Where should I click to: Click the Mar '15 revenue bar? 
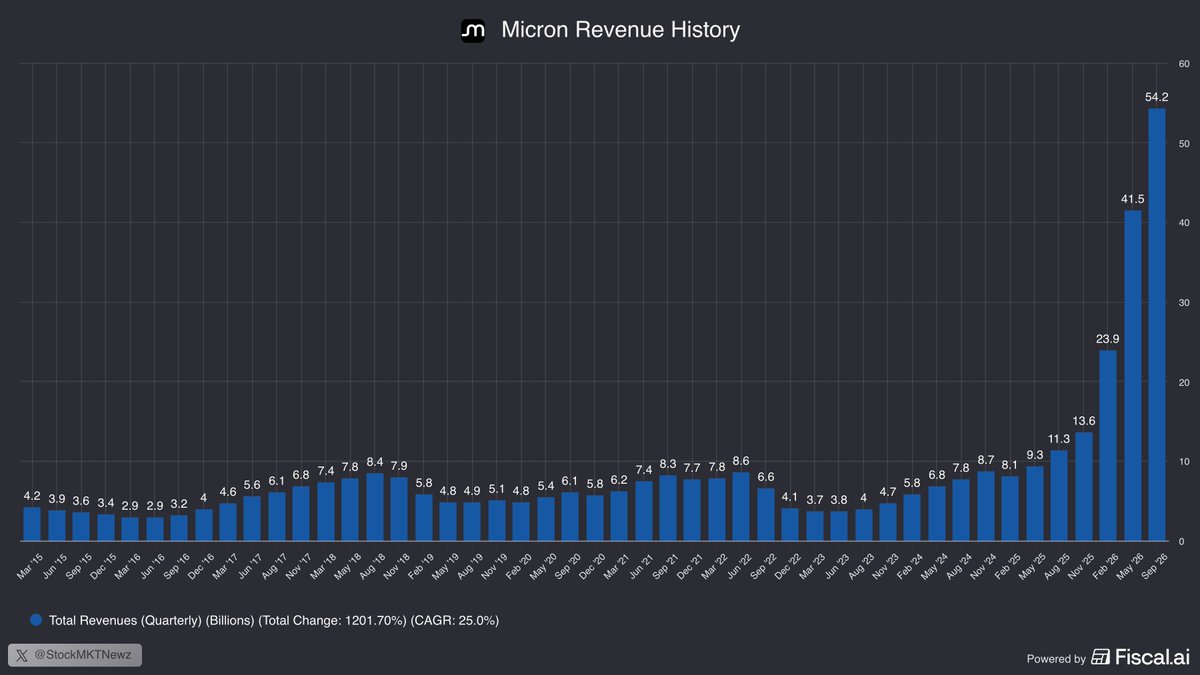pos(32,524)
